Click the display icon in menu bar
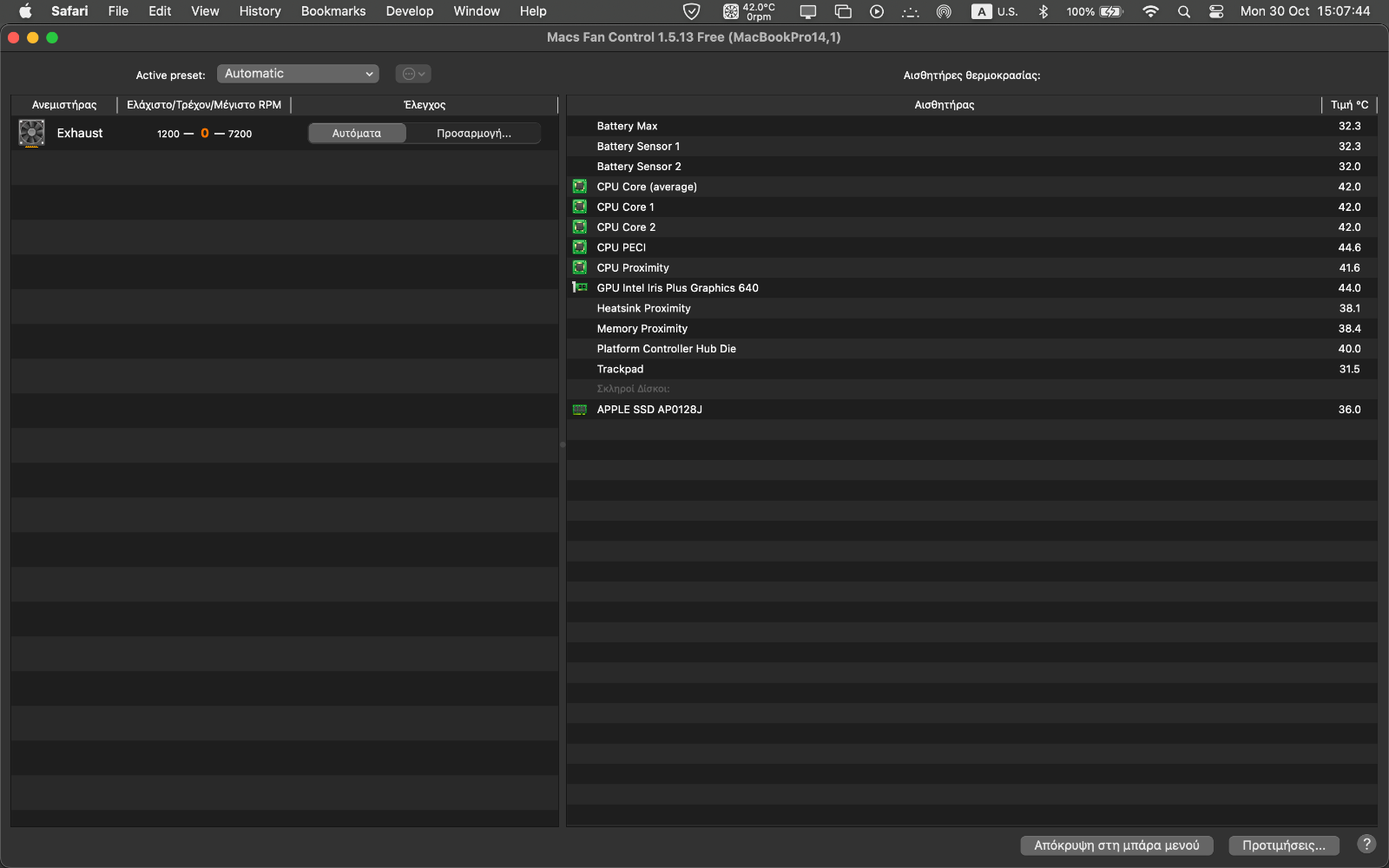 point(808,11)
